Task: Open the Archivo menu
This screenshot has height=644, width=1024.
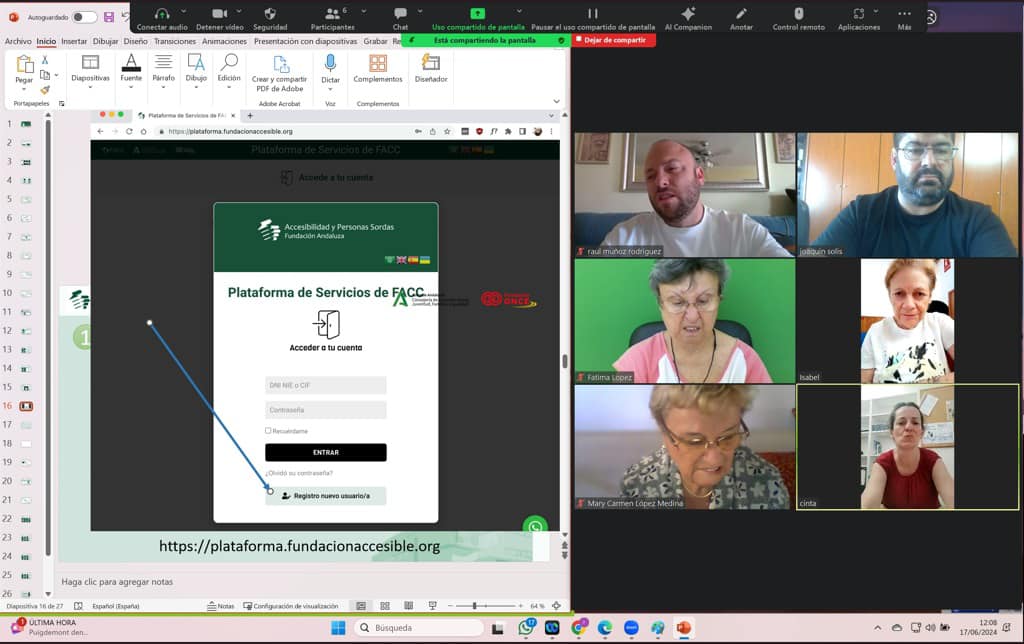Action: click(x=18, y=41)
